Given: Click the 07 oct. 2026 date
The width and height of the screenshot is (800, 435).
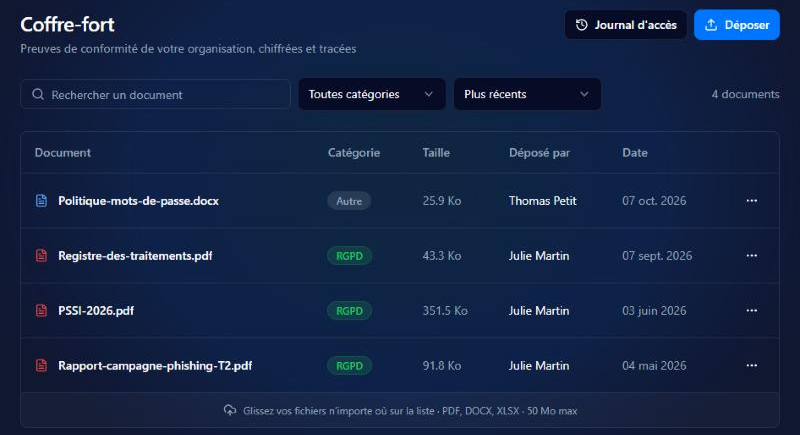Looking at the screenshot, I should tap(654, 201).
